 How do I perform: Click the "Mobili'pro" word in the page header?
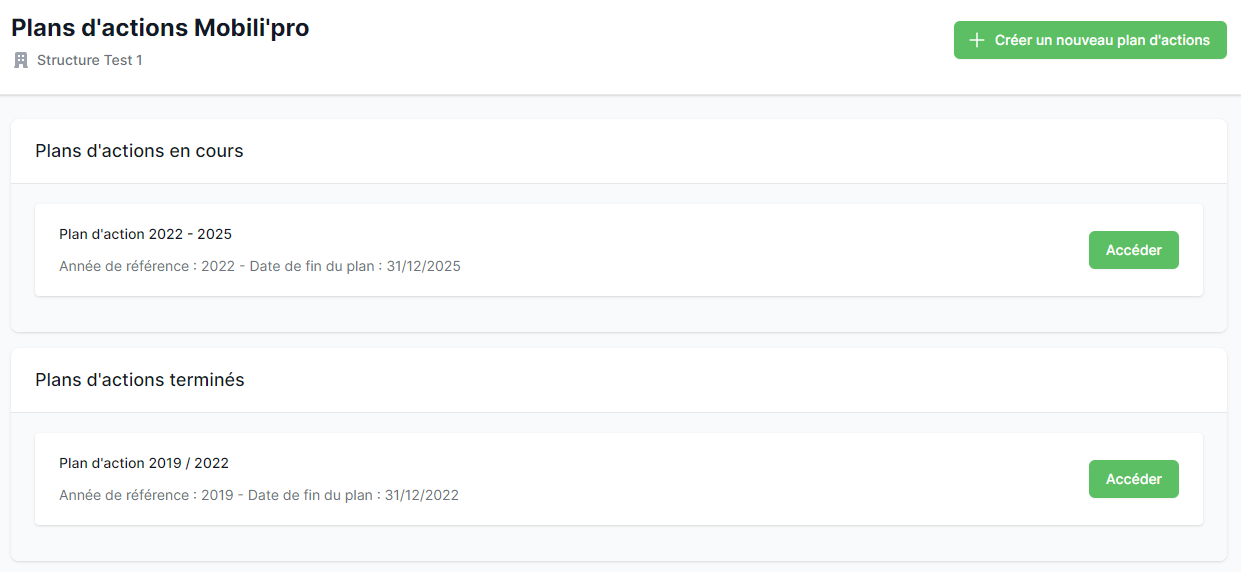click(x=251, y=28)
